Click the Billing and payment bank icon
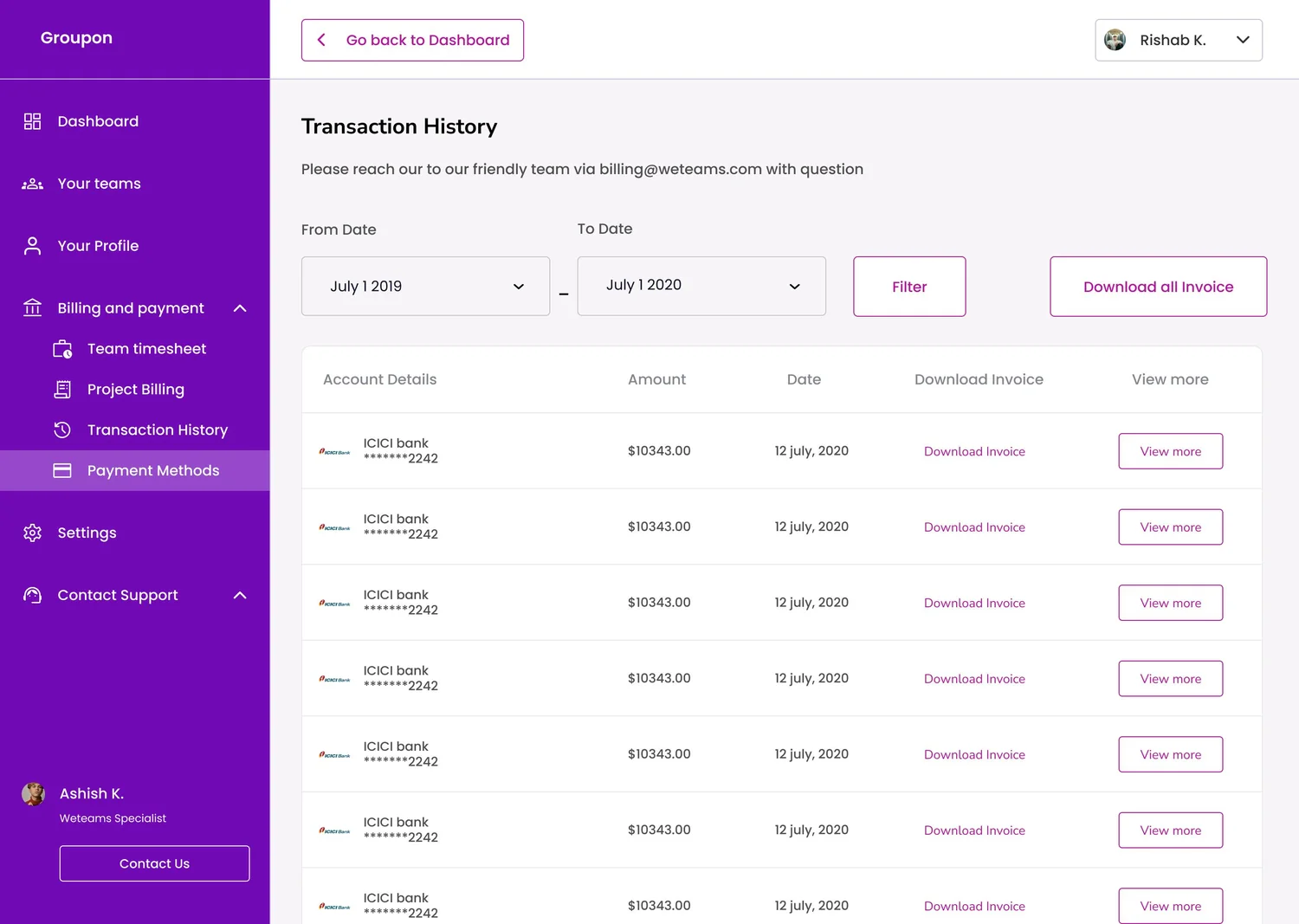Viewport: 1299px width, 924px height. (x=32, y=307)
